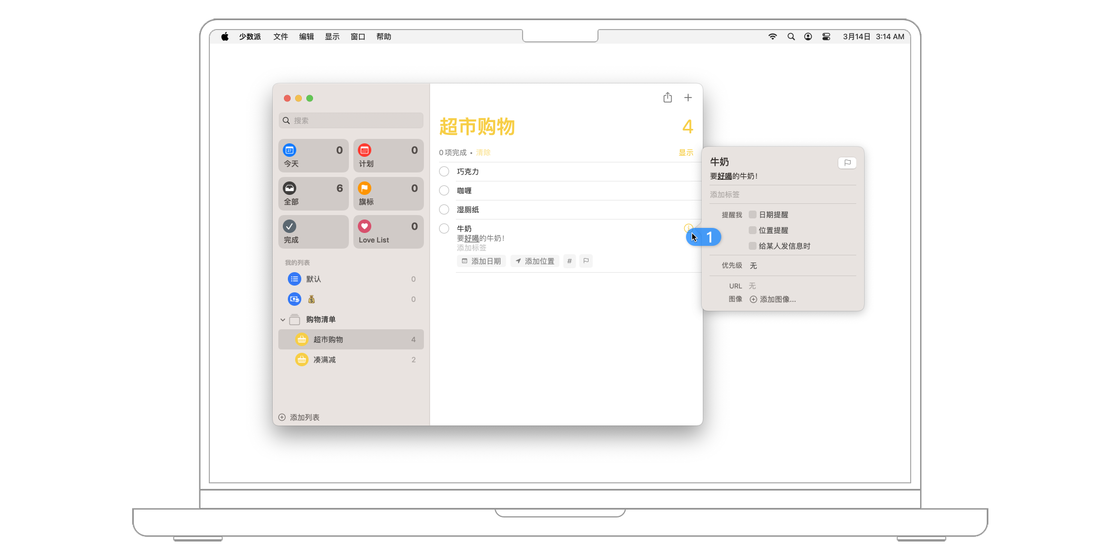Open the 少数派 app menu
1120x560 pixels.
[x=250, y=36]
